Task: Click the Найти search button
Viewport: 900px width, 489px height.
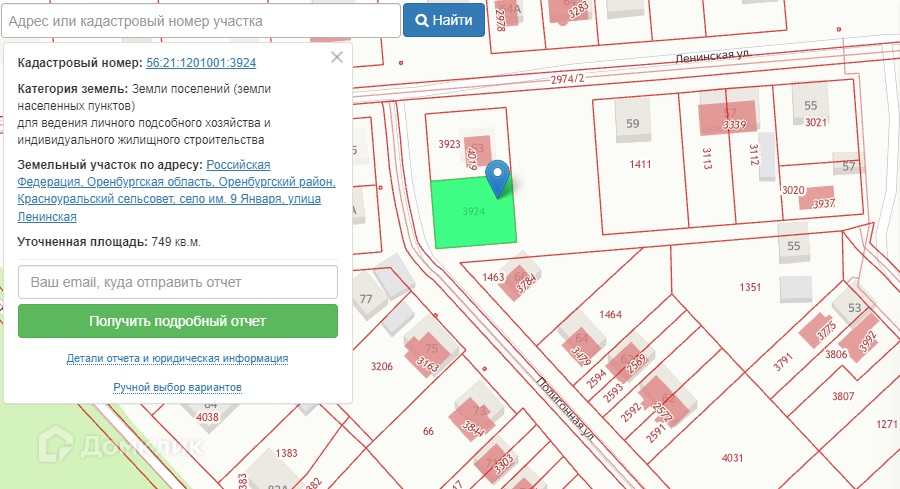Action: (443, 20)
